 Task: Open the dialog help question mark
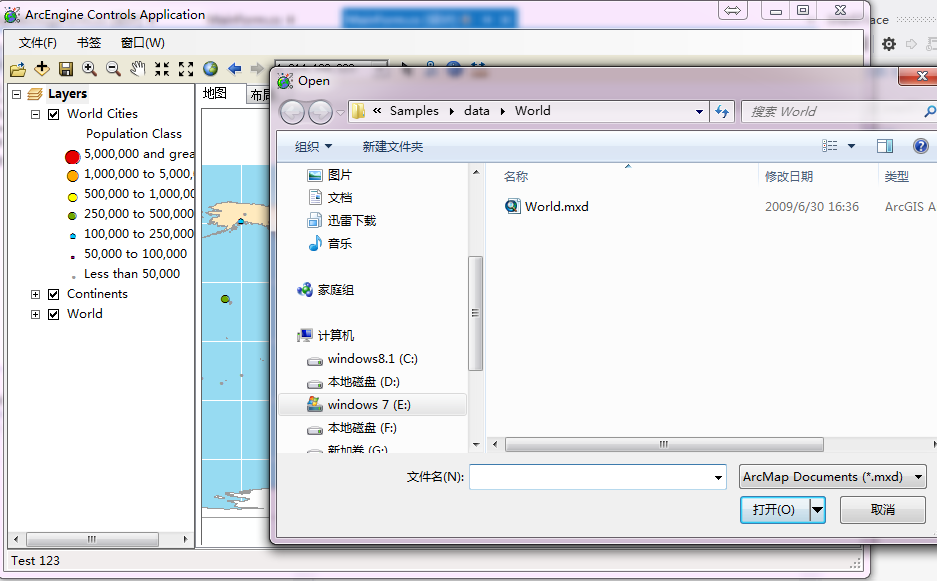[x=921, y=146]
